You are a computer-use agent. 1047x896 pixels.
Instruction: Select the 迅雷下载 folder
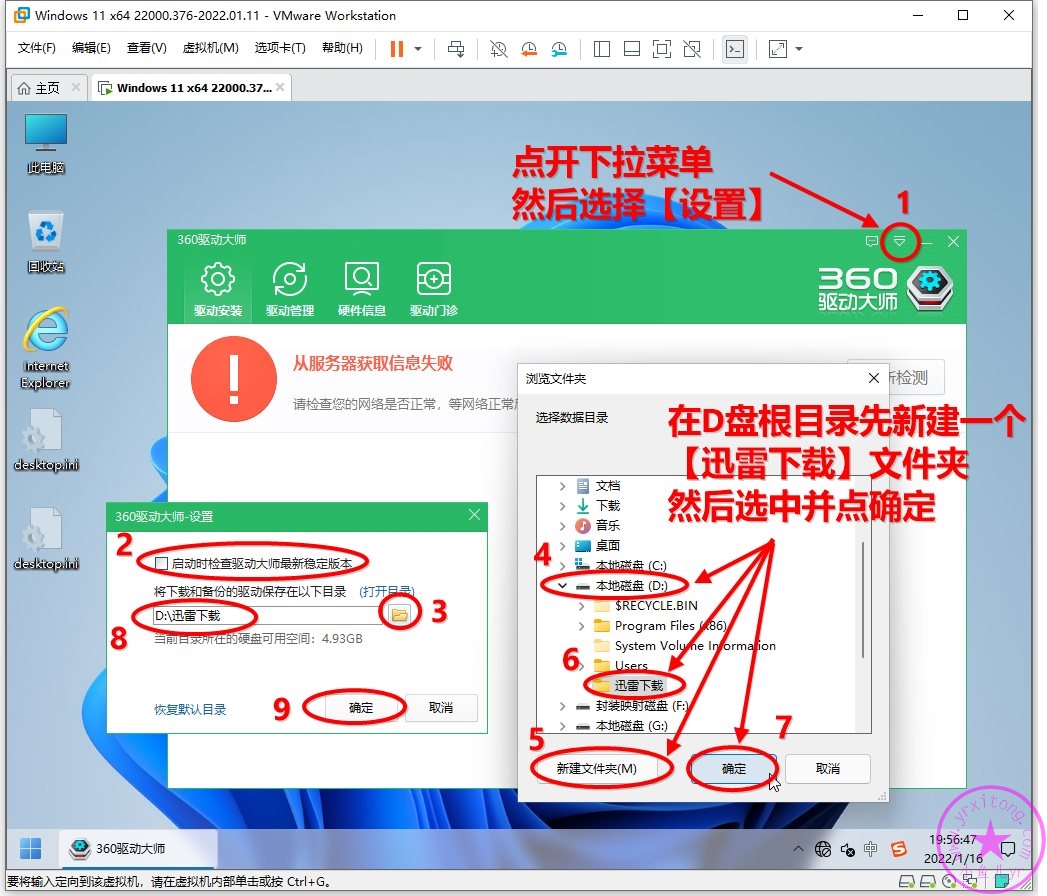(629, 686)
